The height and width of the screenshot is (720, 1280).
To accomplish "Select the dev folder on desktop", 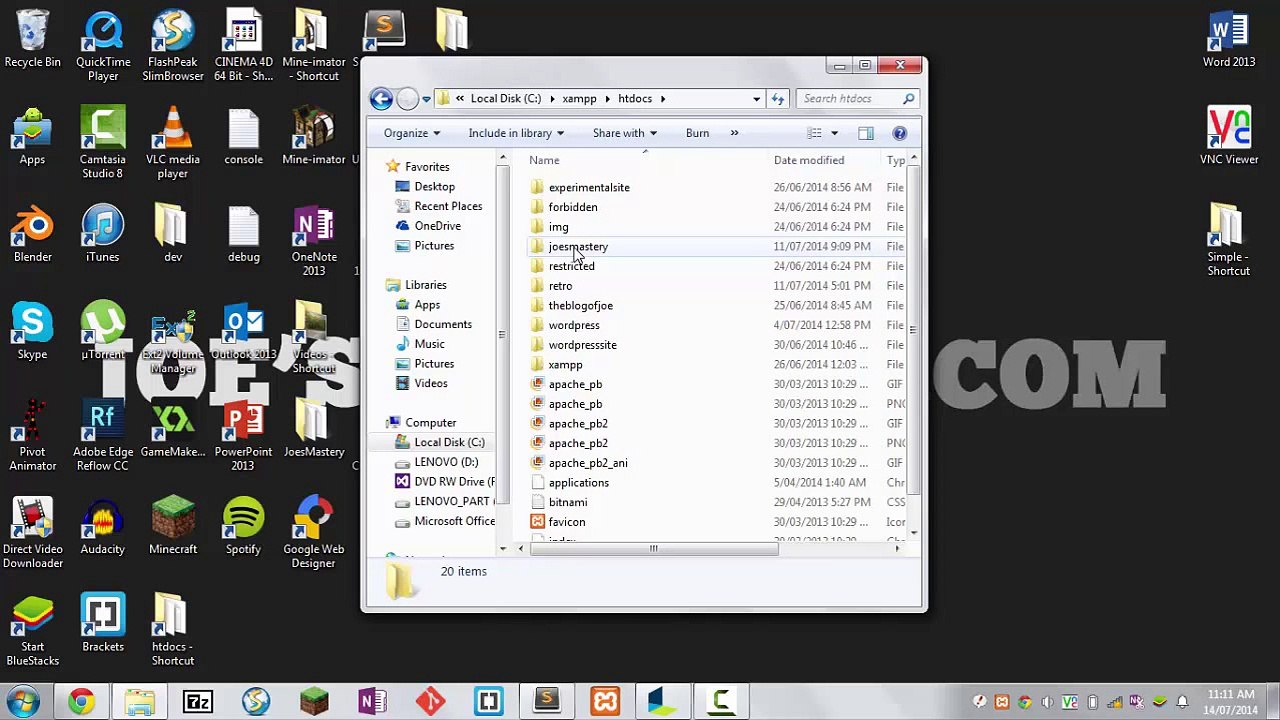I will [173, 235].
